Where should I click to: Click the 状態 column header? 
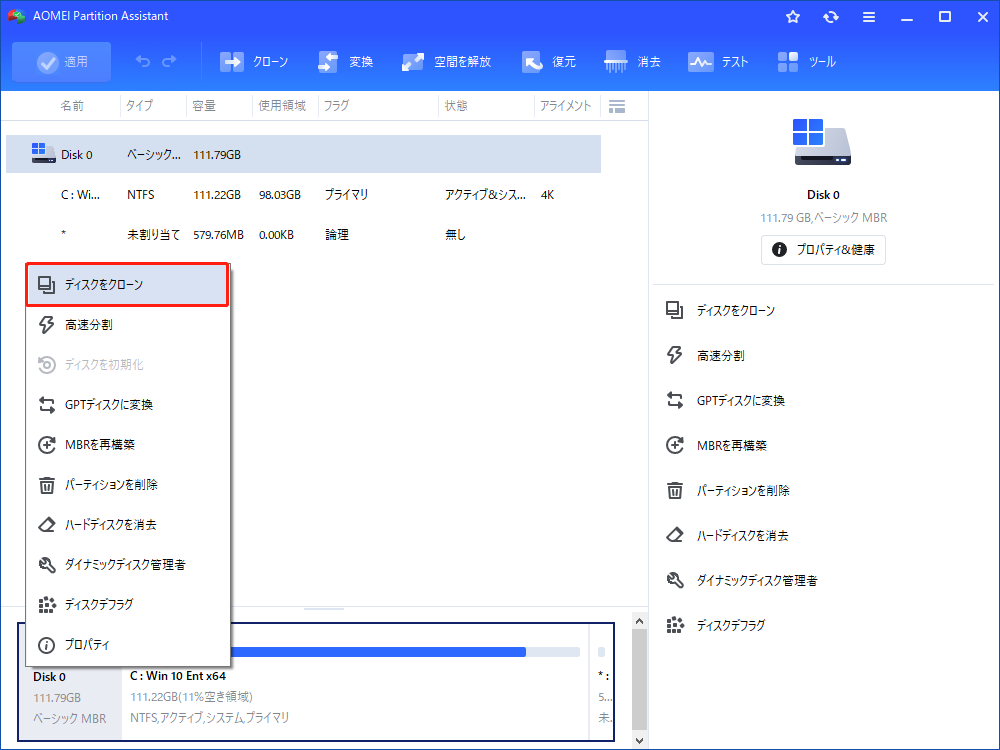[456, 106]
